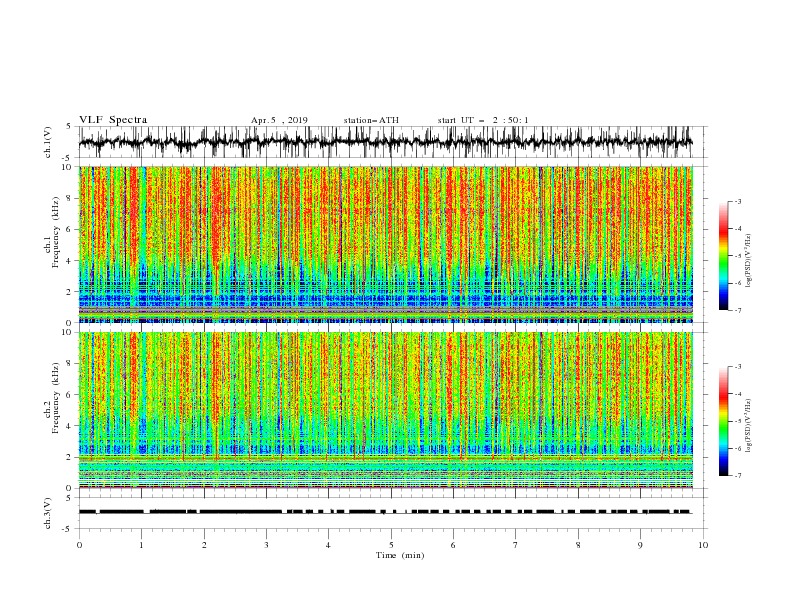Click the "-7" label on the lower color bar
Screen dimensions: 792x612
738,475
